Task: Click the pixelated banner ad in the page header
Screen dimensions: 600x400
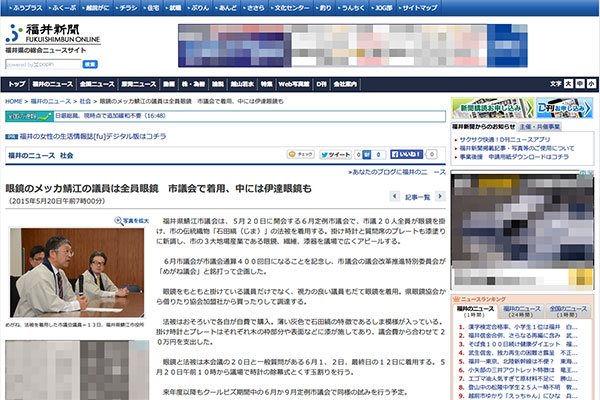Action: tap(353, 46)
